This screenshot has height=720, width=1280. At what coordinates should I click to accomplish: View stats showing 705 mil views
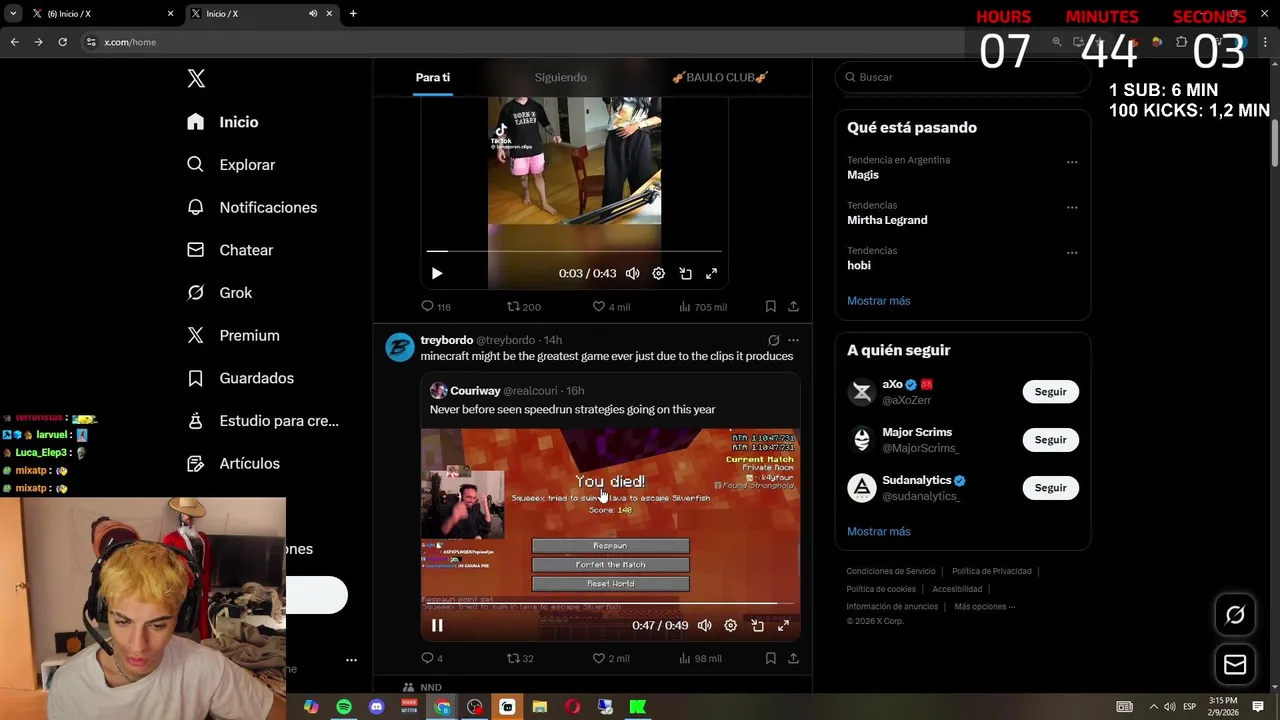tap(702, 307)
